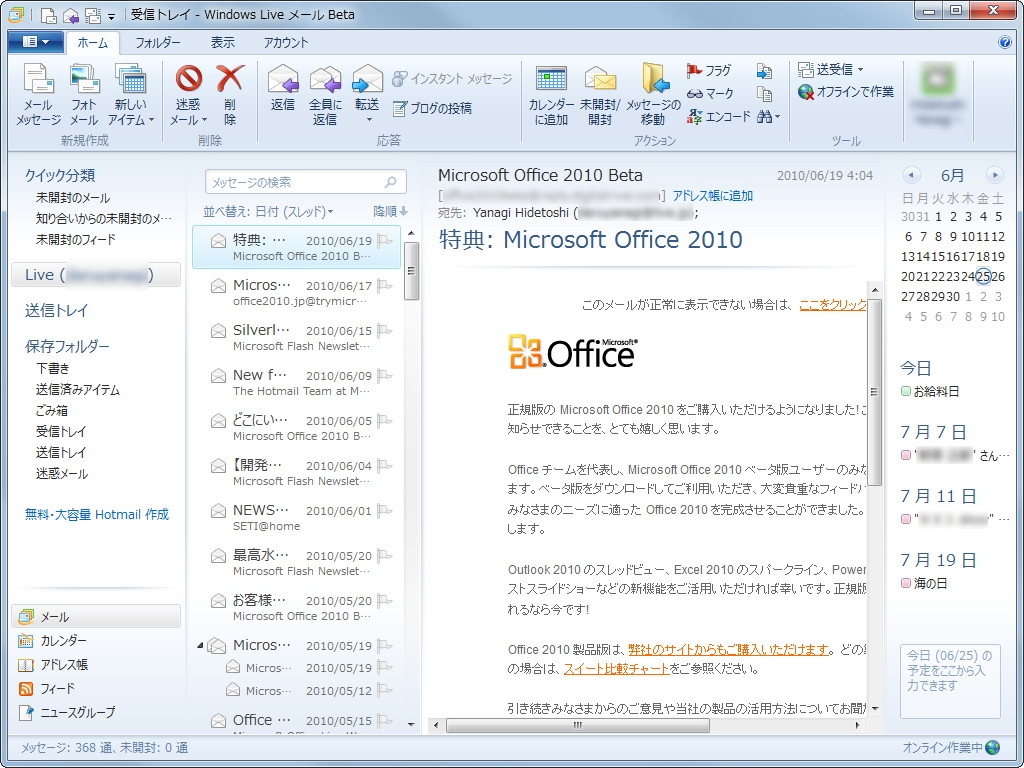Go to next month in calendar
This screenshot has width=1024, height=768.
995,175
